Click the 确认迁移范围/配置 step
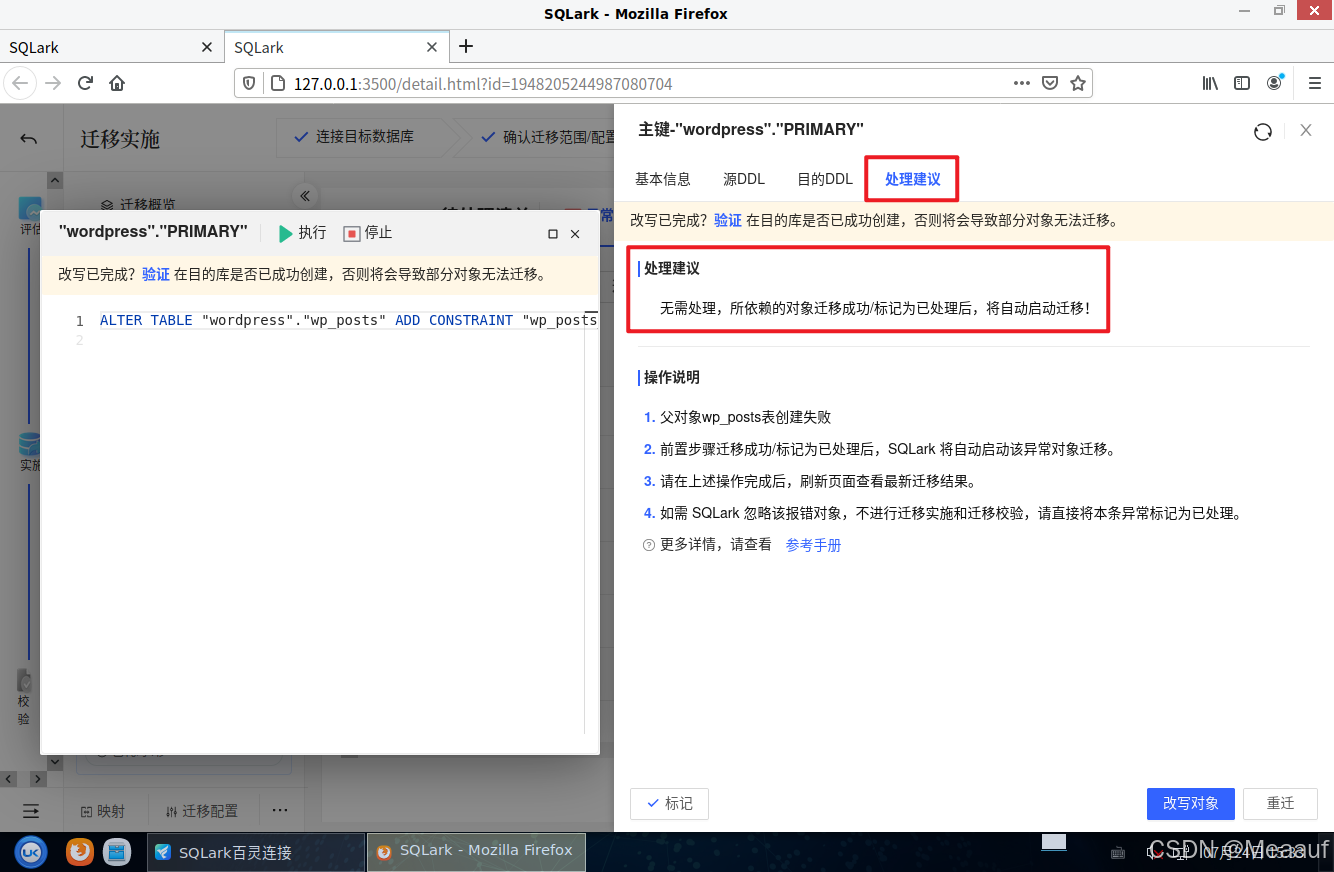The height and width of the screenshot is (872, 1334). (550, 137)
